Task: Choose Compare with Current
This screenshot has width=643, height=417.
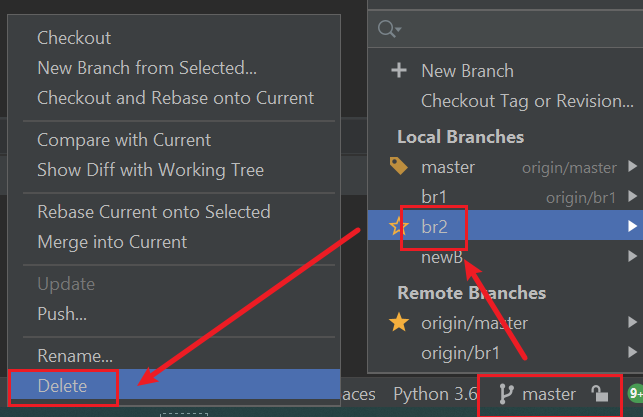Action: (x=124, y=140)
